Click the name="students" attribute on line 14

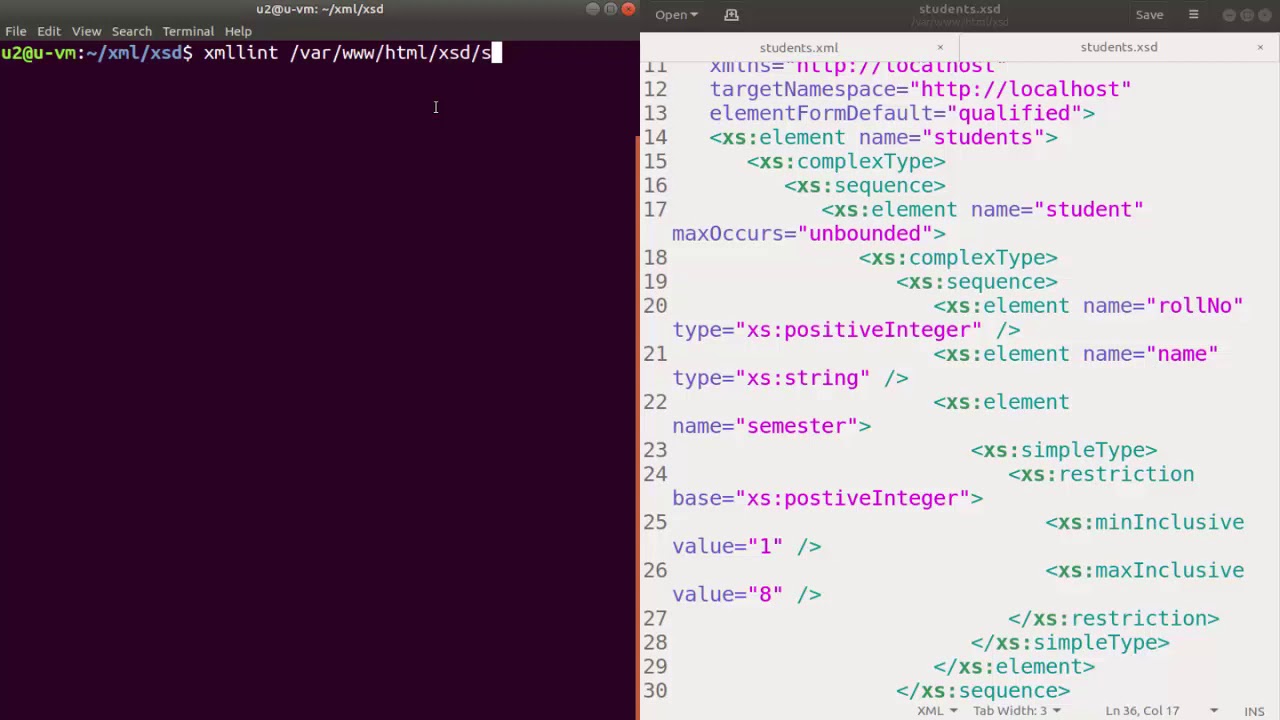[x=951, y=137]
